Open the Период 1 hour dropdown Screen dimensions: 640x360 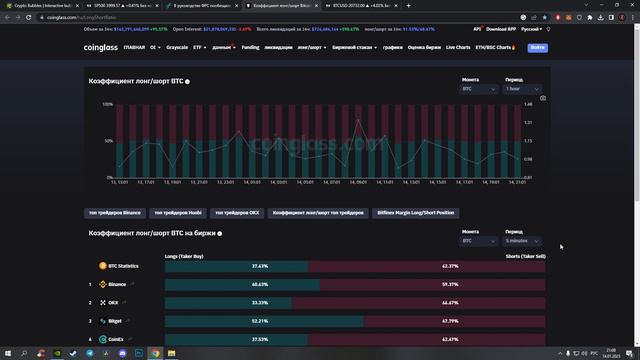point(522,89)
